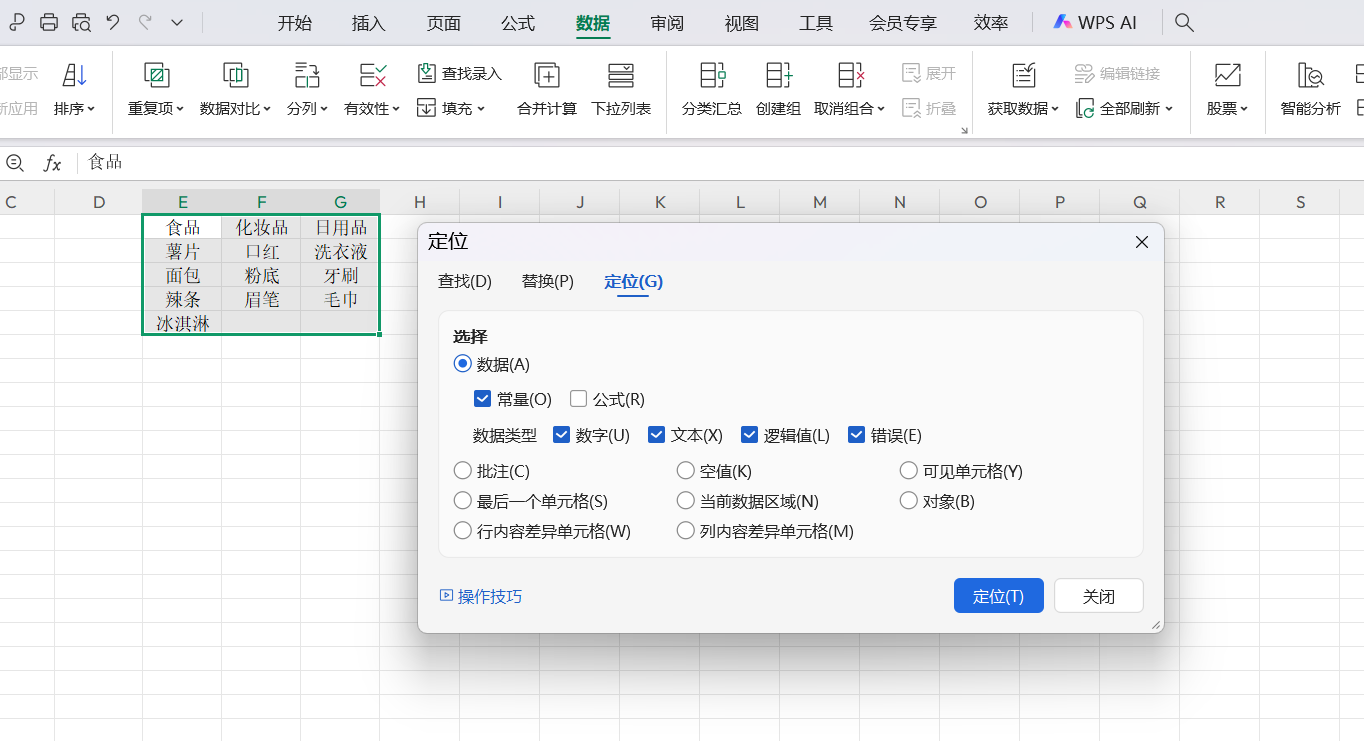
Task: Open the 智能分析 smart analysis tool
Action: tap(1310, 76)
